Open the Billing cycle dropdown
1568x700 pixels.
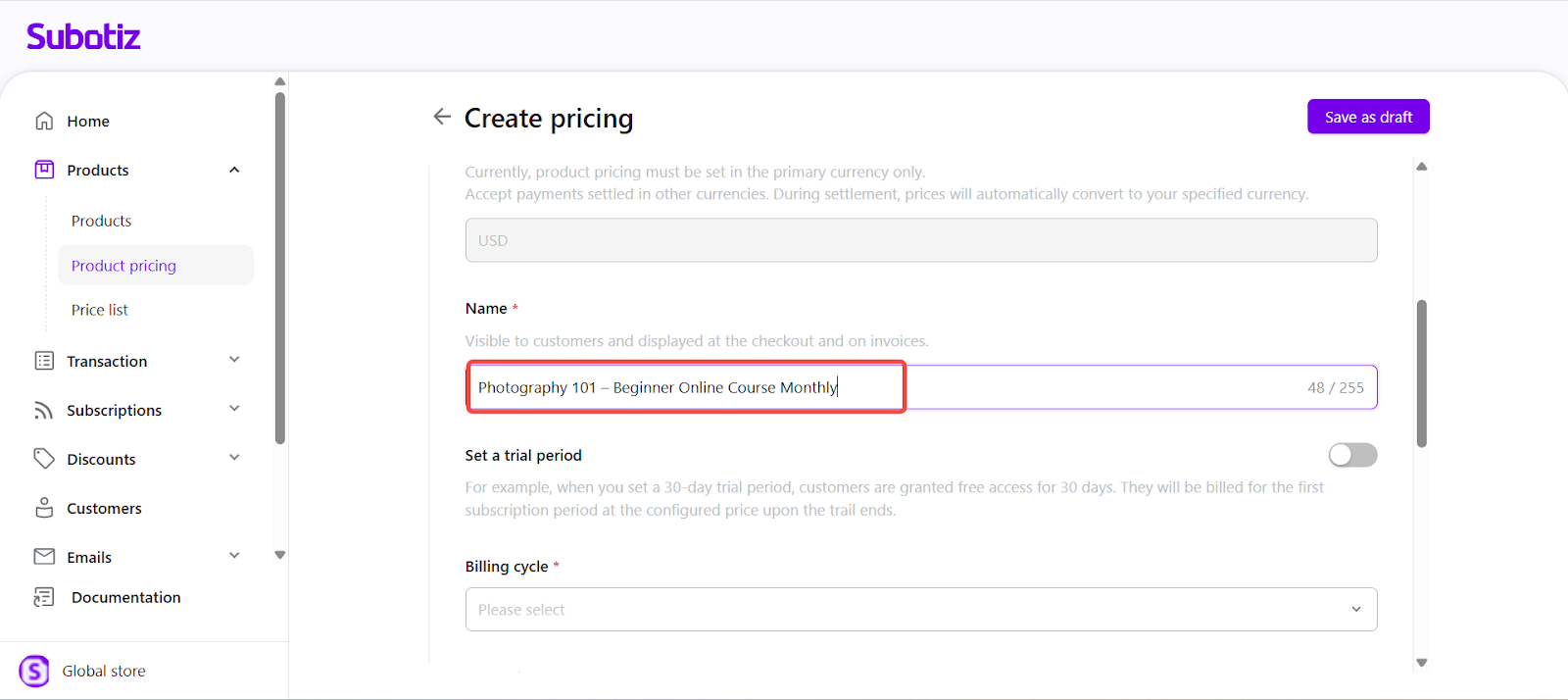[x=920, y=609]
